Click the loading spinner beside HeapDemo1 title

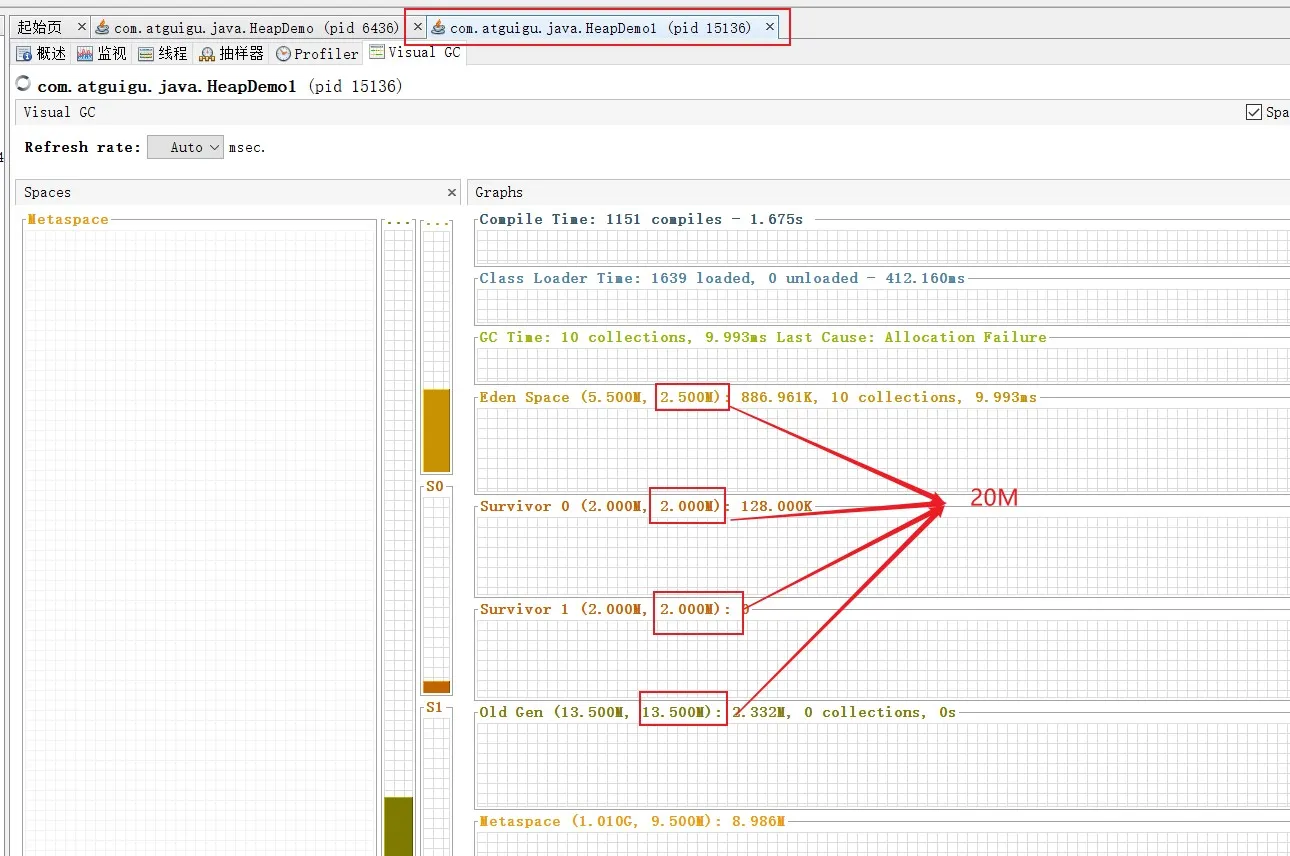click(24, 84)
